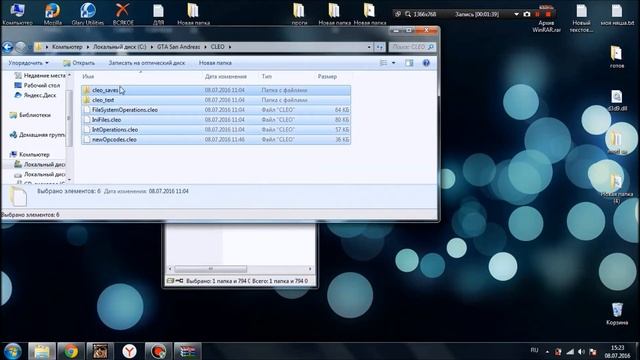
Task: Open the recorder options dropdown arrow
Action: 516,14
